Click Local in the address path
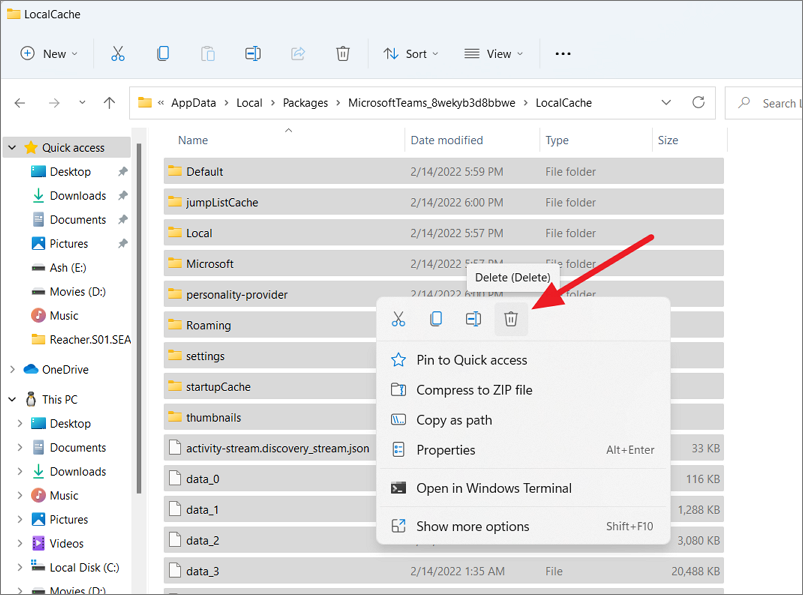The image size is (803, 595). (x=249, y=103)
